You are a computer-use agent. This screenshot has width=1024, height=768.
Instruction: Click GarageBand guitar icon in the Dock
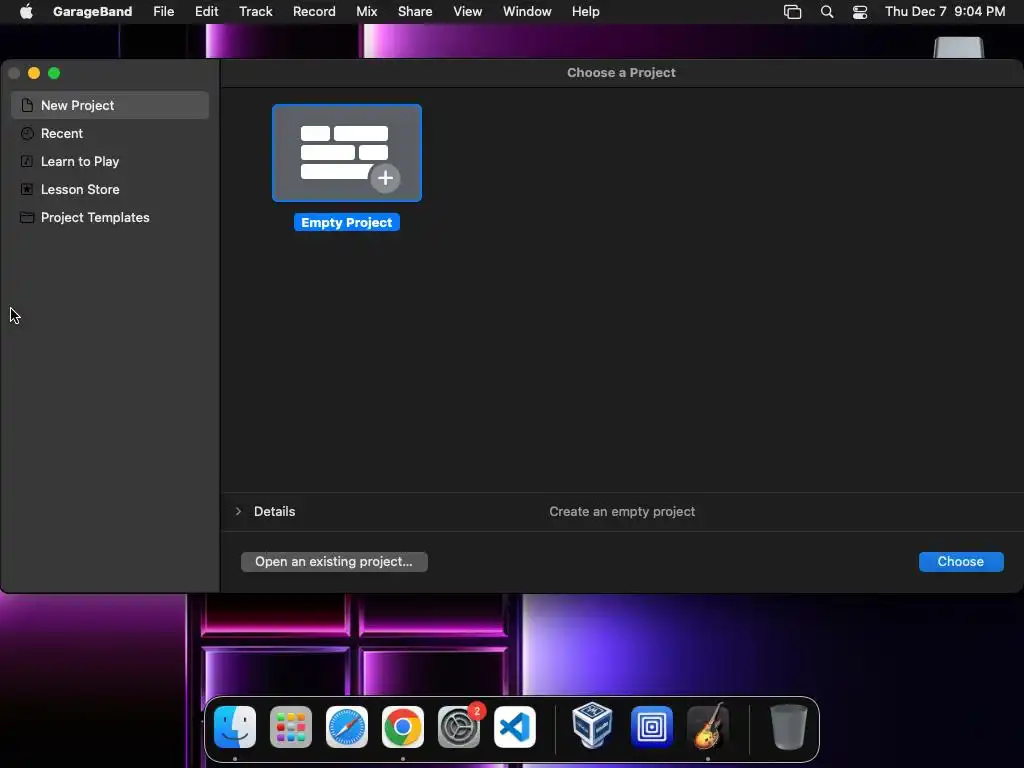click(708, 726)
